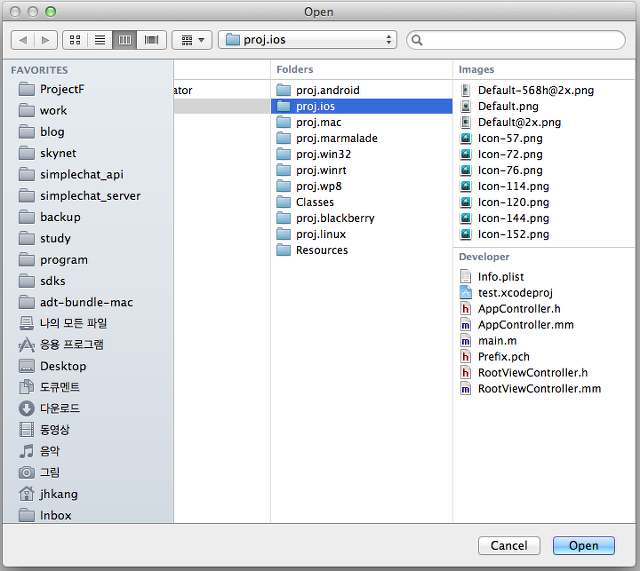Image resolution: width=640 pixels, height=571 pixels.
Task: Open the item arrangement dropdown
Action: point(192,40)
